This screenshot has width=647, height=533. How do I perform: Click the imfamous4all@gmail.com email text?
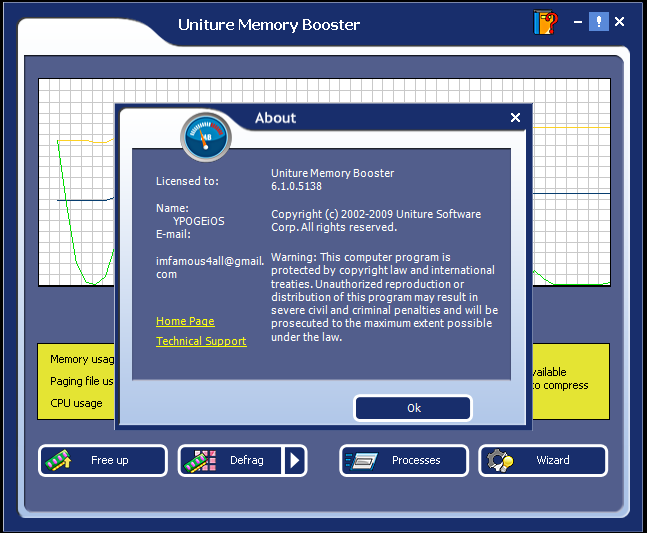(210, 268)
